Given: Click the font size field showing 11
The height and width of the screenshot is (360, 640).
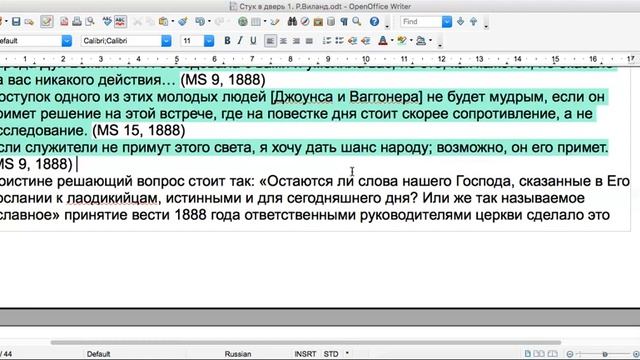Looking at the screenshot, I should click(x=192, y=41).
